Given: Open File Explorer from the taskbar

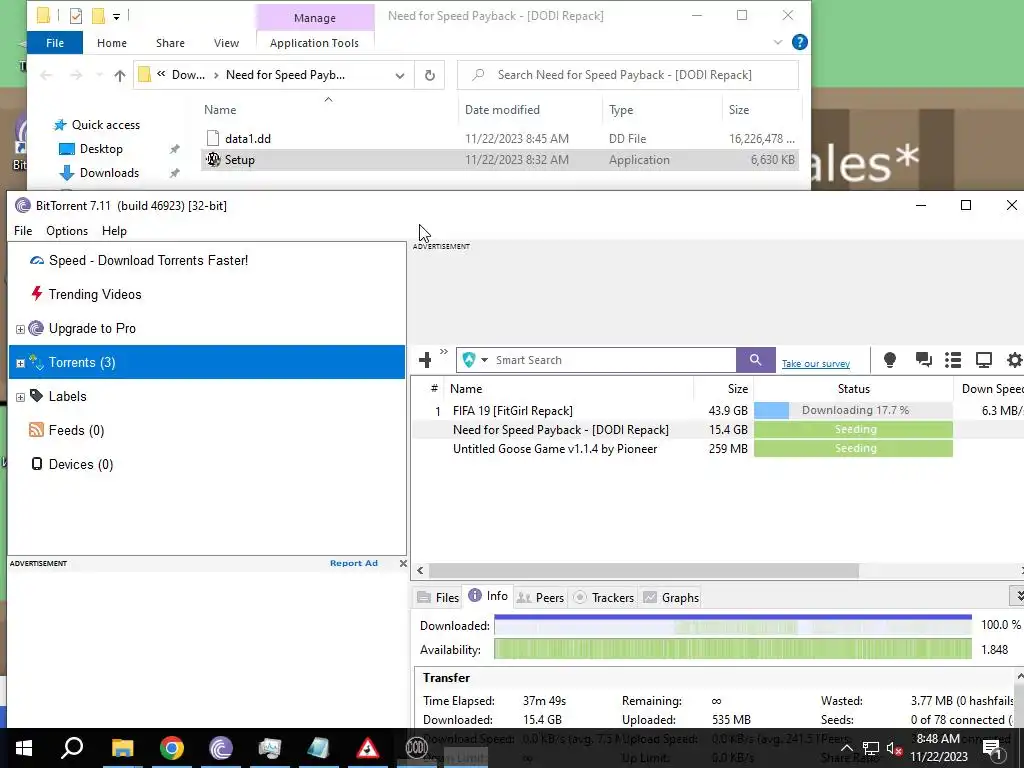Looking at the screenshot, I should pos(122,748).
